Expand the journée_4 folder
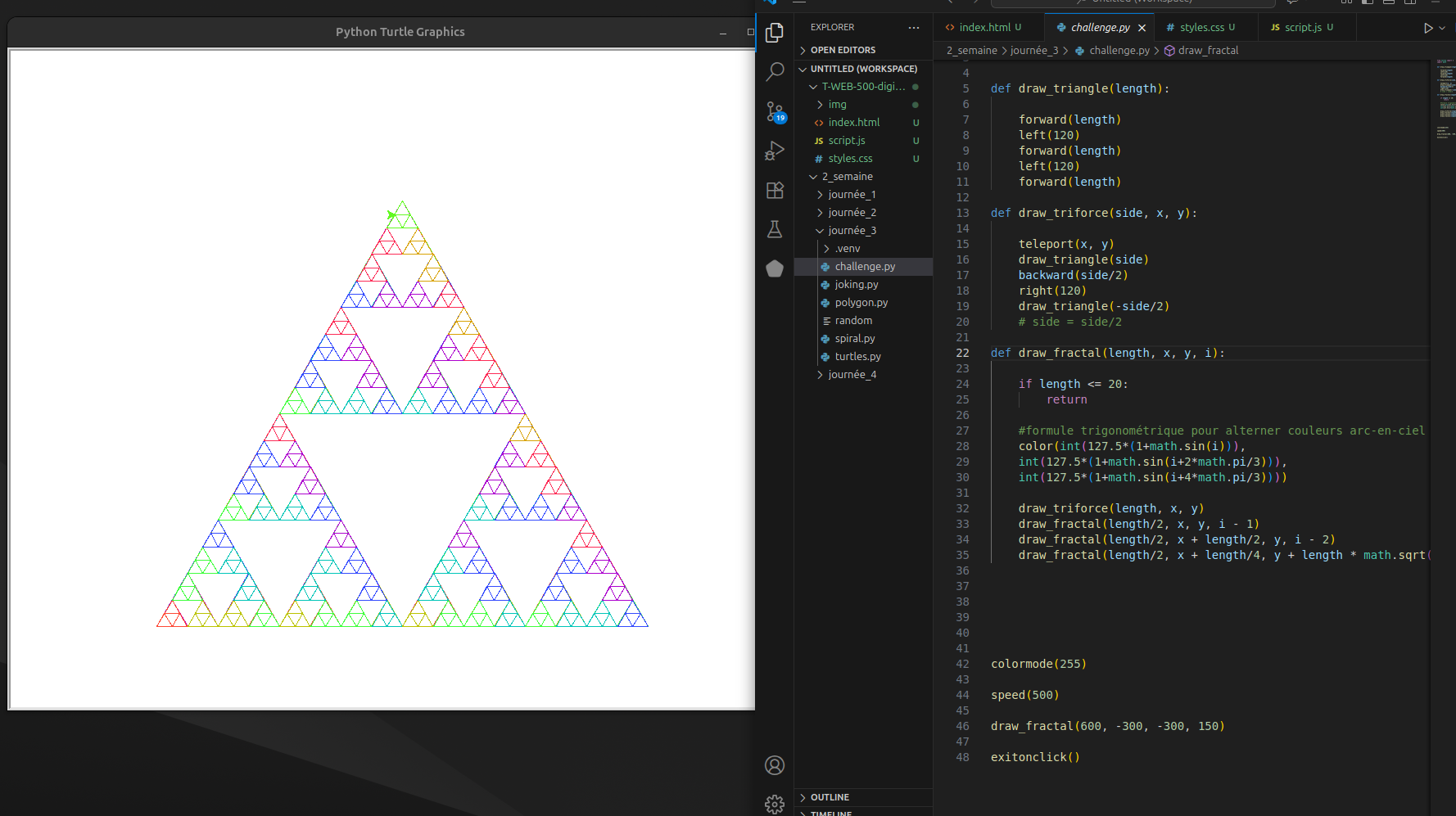 [x=852, y=375]
